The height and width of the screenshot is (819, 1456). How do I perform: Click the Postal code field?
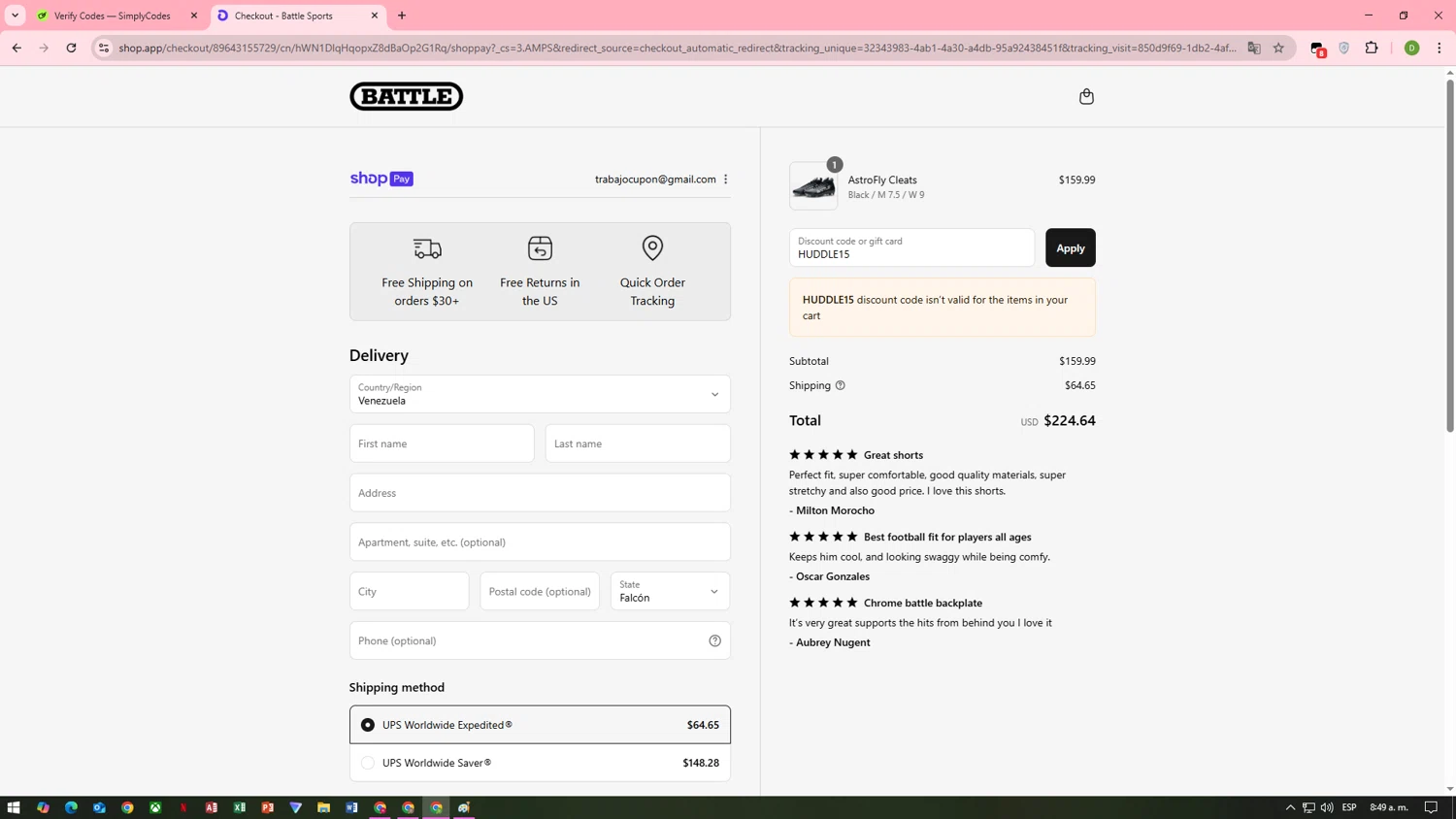tap(540, 591)
